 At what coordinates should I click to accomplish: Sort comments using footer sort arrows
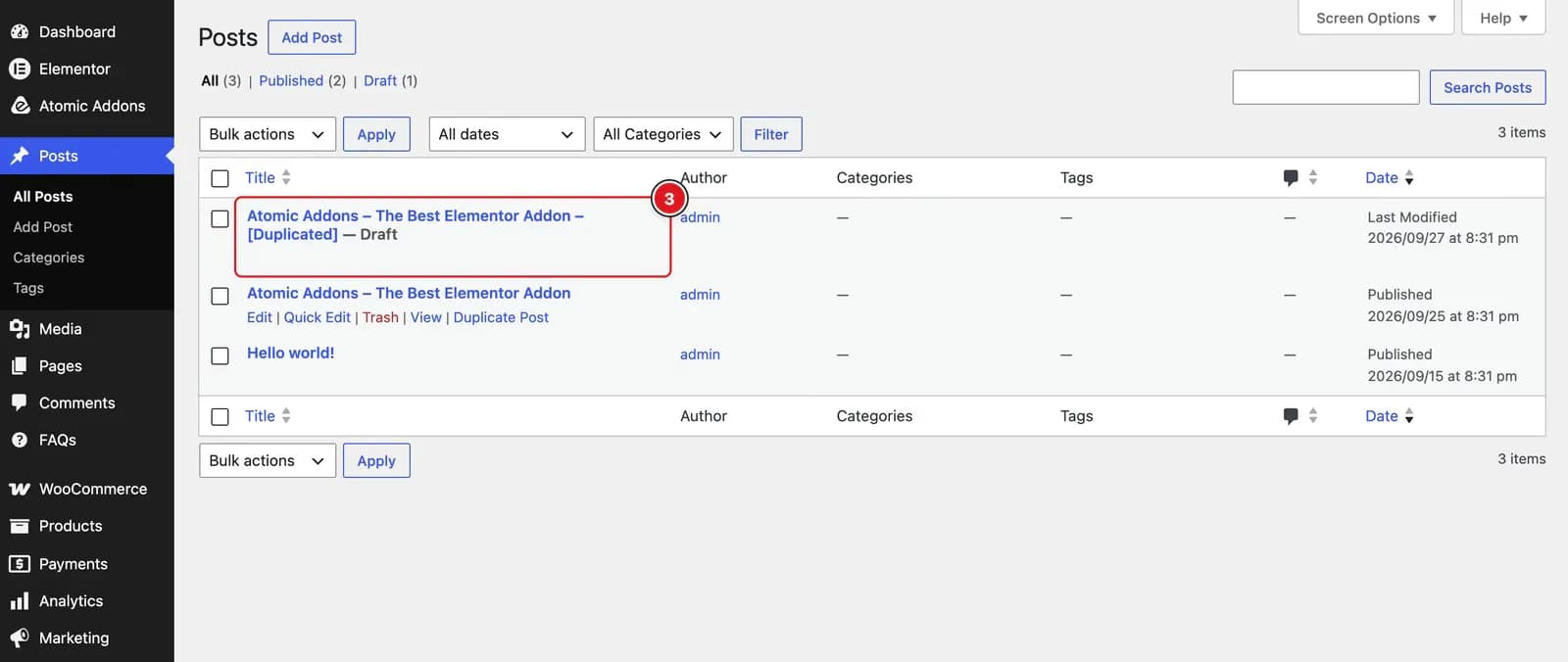point(1313,415)
